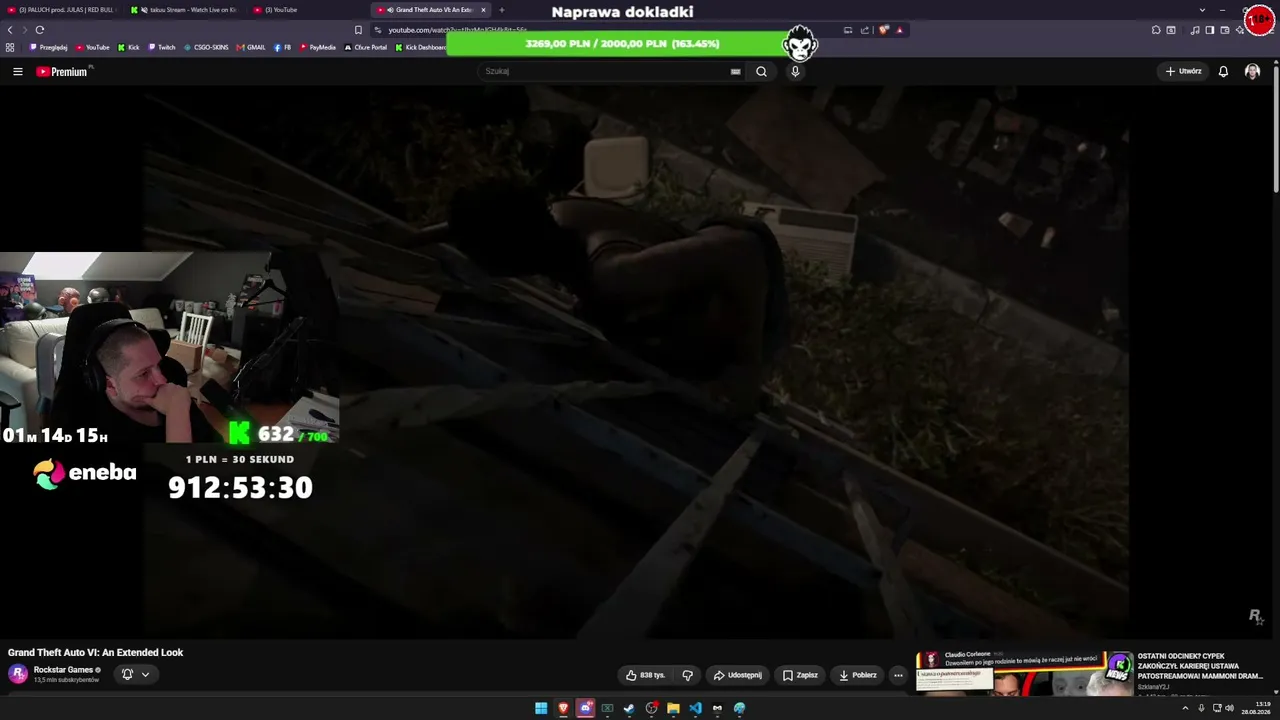Toggle the browser sidebar panel icon
The width and height of the screenshot is (1280, 720).
(1209, 30)
